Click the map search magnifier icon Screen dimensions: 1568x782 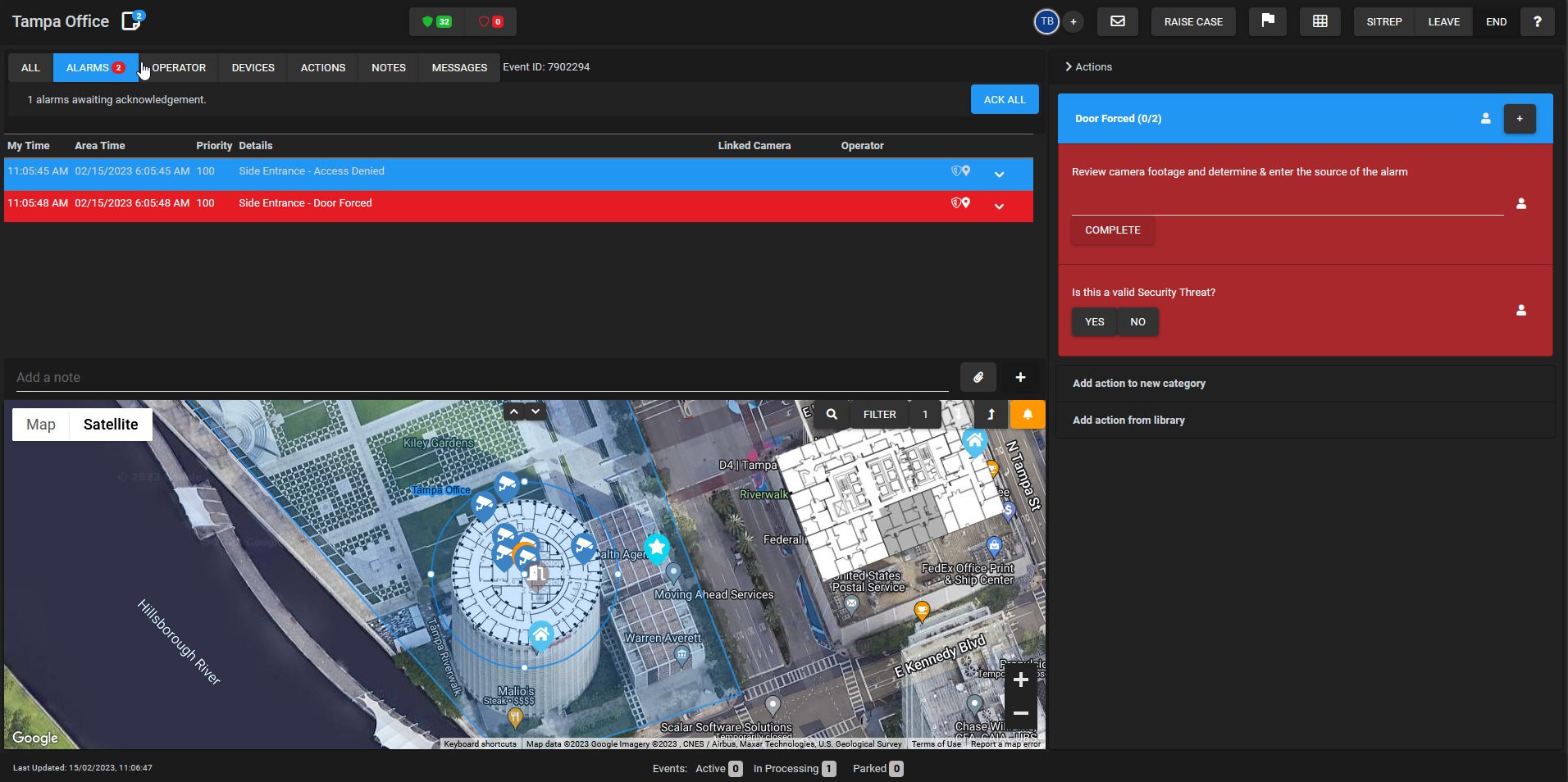coord(832,414)
